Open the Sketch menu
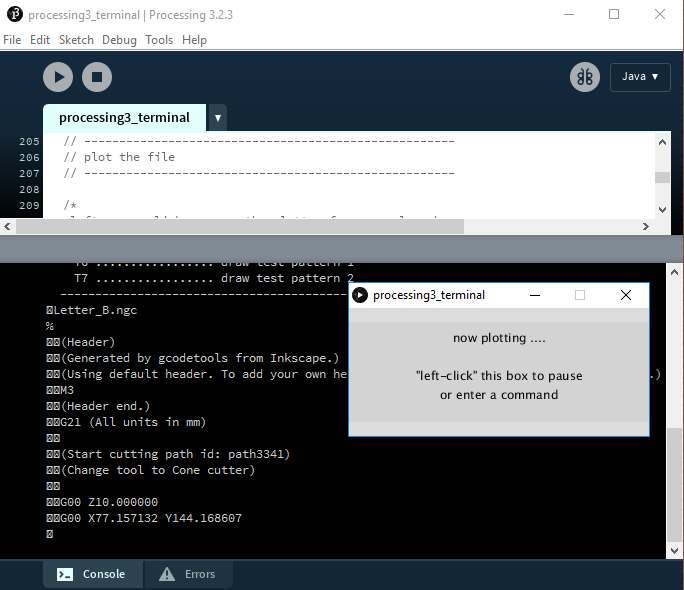The height and width of the screenshot is (590, 684). click(x=76, y=40)
